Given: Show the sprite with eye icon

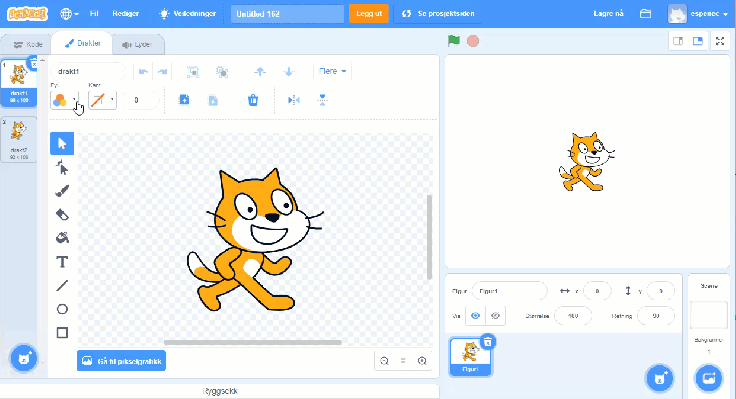Looking at the screenshot, I should (475, 316).
